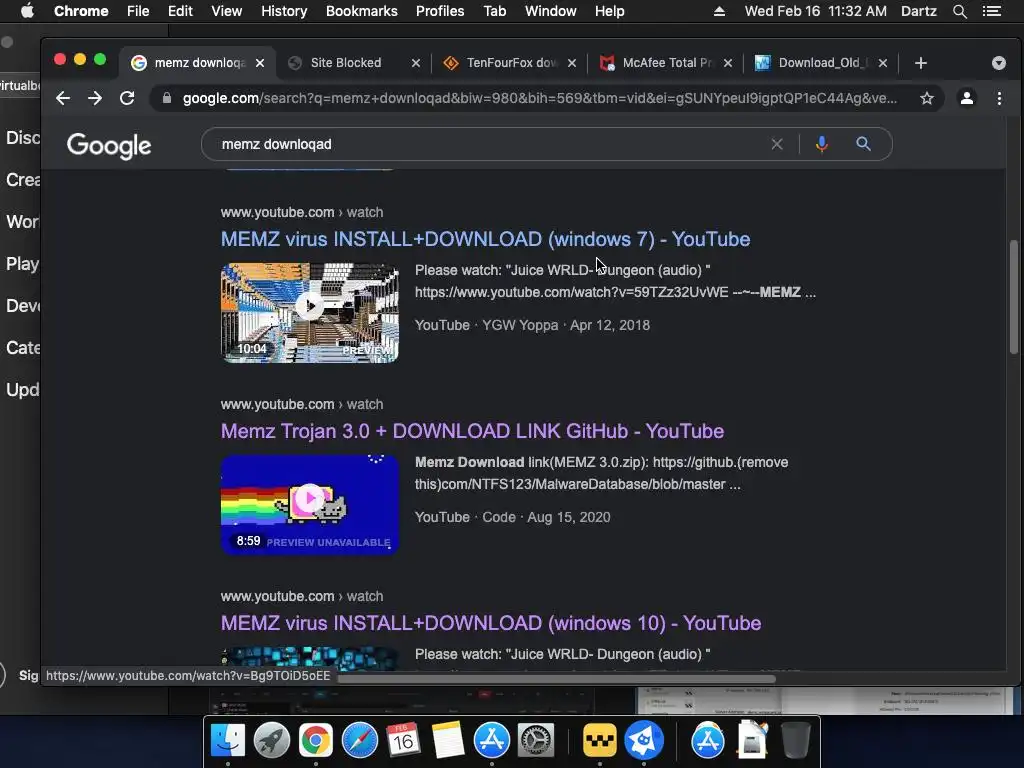1024x768 pixels.
Task: Switch to the McAfee Total Protection tab
Action: pyautogui.click(x=660, y=63)
